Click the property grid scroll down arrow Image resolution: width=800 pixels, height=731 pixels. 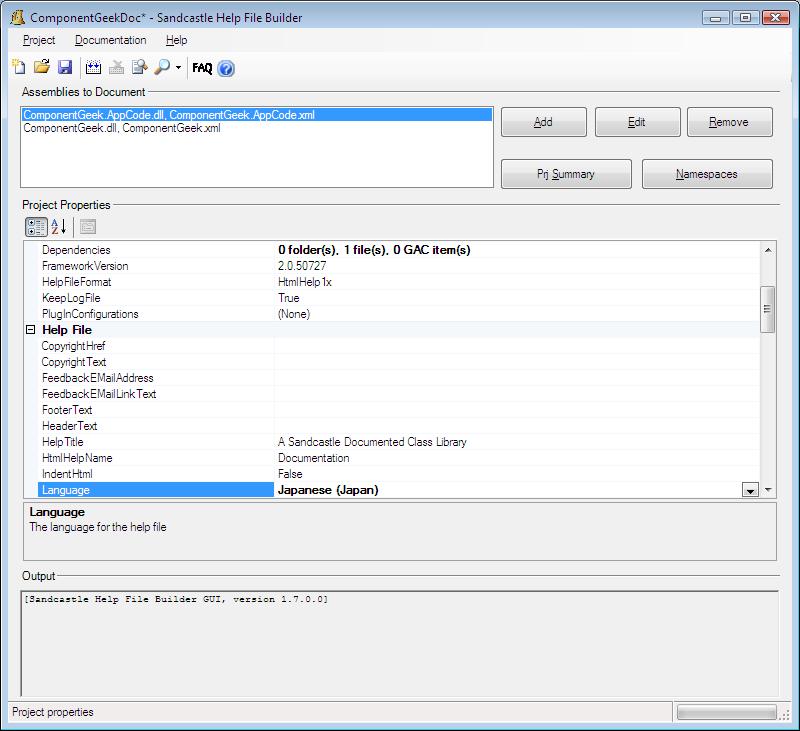[768, 490]
